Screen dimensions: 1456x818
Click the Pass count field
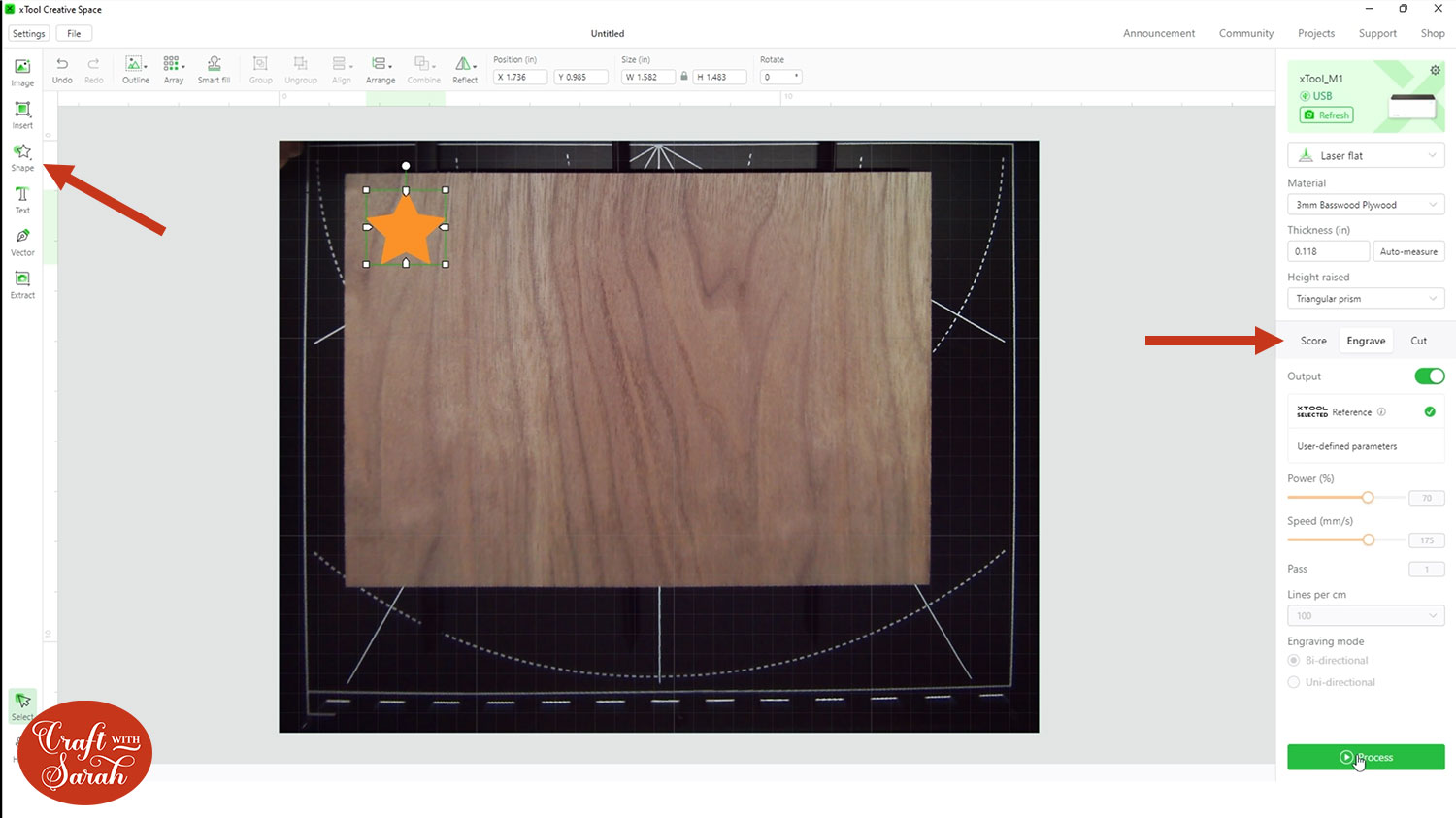[1427, 570]
